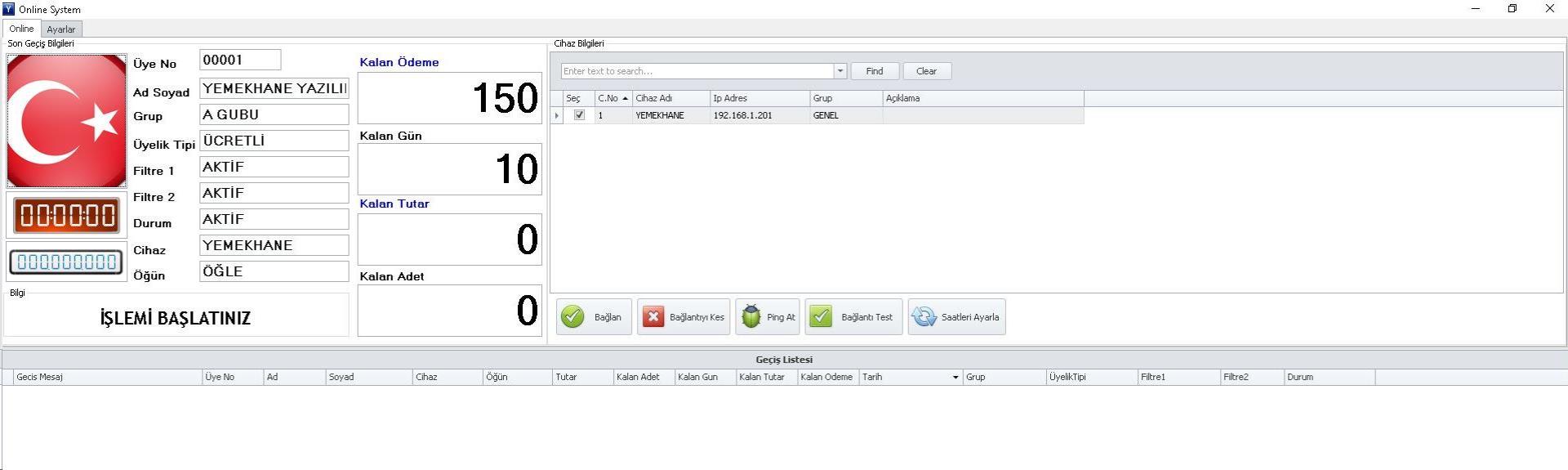The height and width of the screenshot is (470, 1568).
Task: Switch to the Ayarlar tab
Action: pos(60,29)
